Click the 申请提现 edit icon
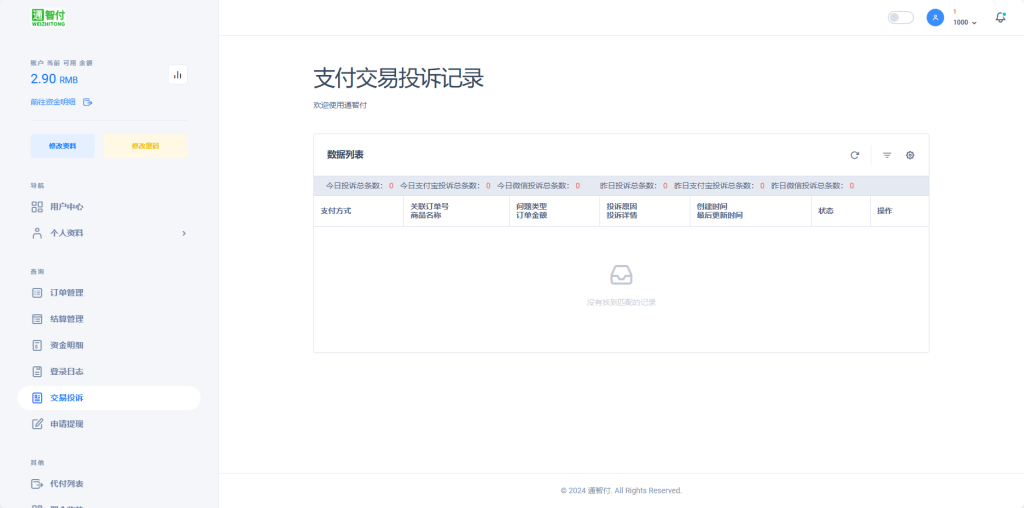This screenshot has height=508, width=1024. [x=37, y=424]
